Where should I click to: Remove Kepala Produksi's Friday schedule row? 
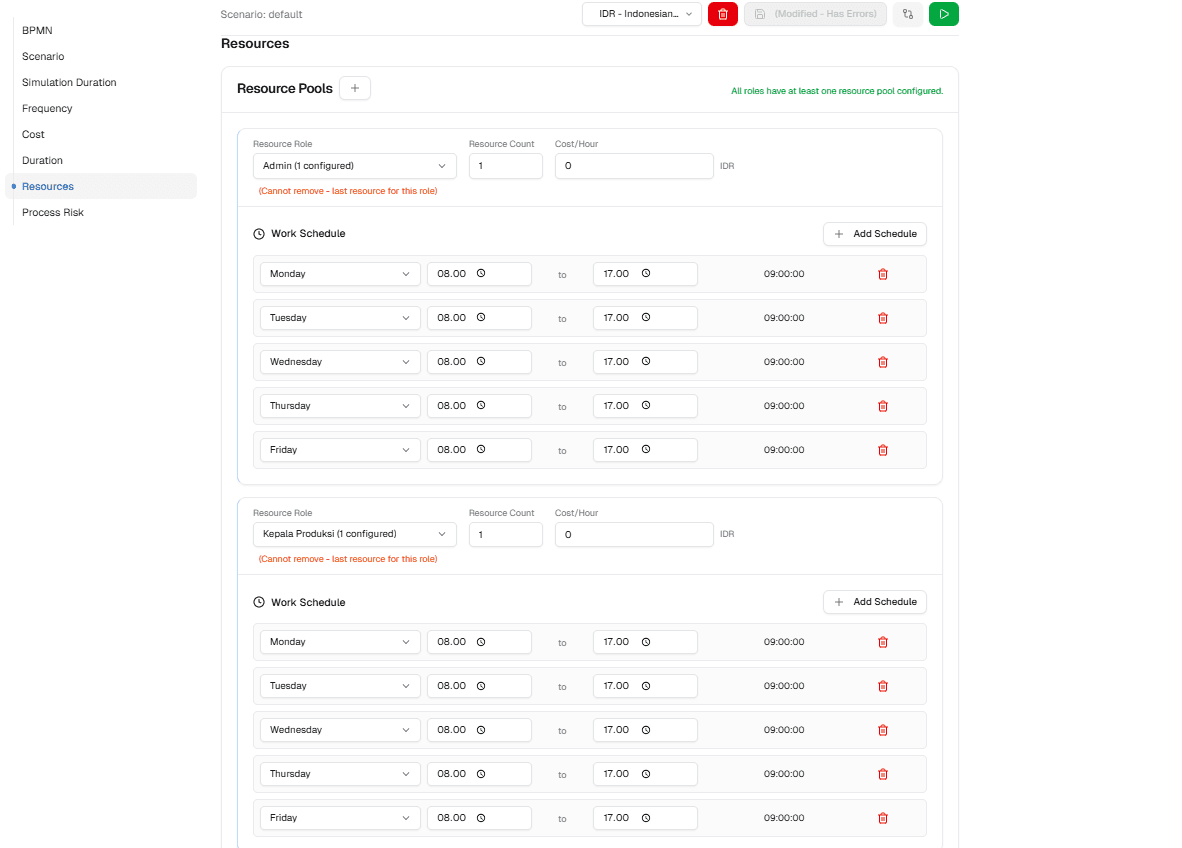tap(882, 818)
